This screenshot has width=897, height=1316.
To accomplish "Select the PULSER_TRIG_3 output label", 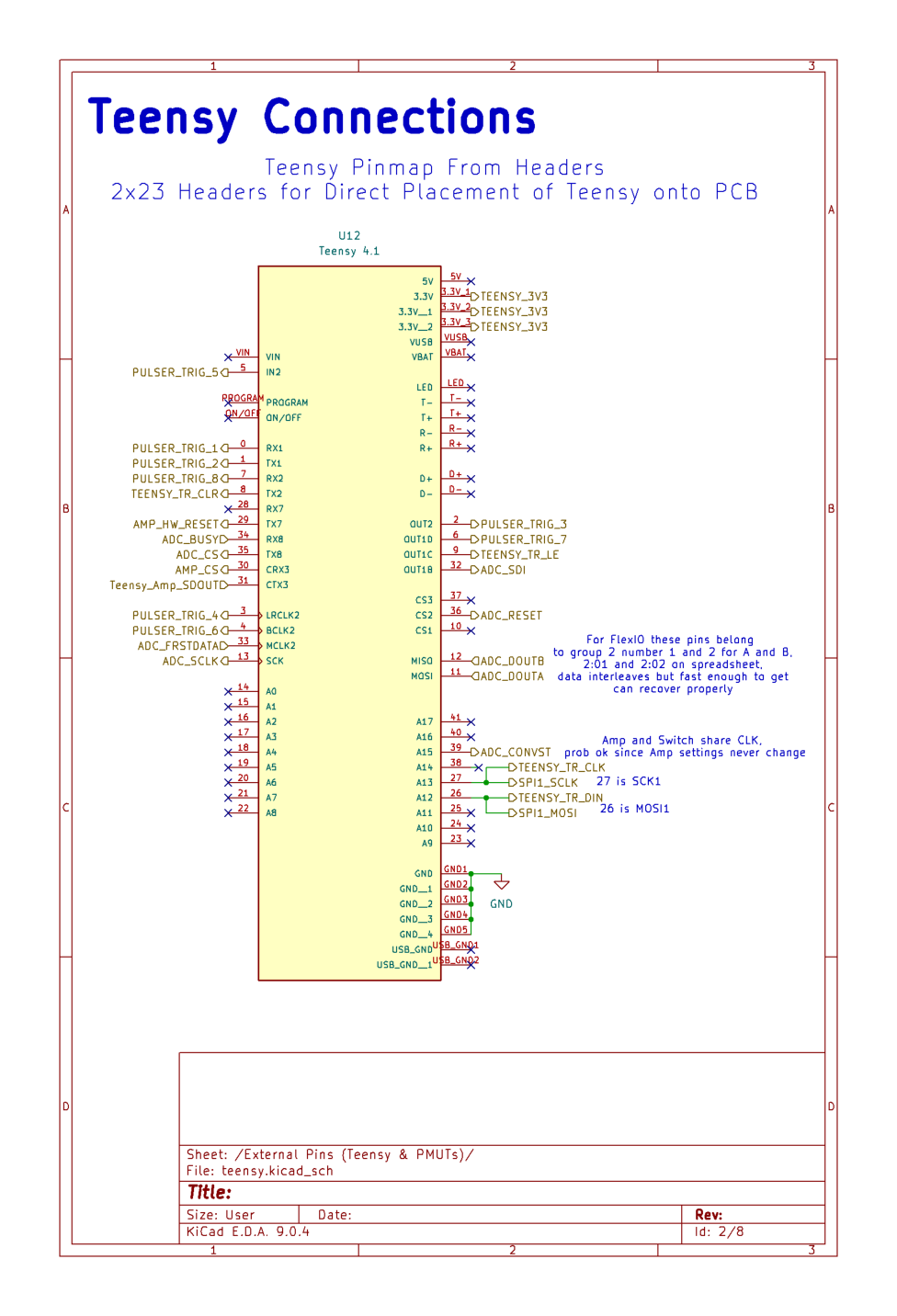I will (x=519, y=525).
